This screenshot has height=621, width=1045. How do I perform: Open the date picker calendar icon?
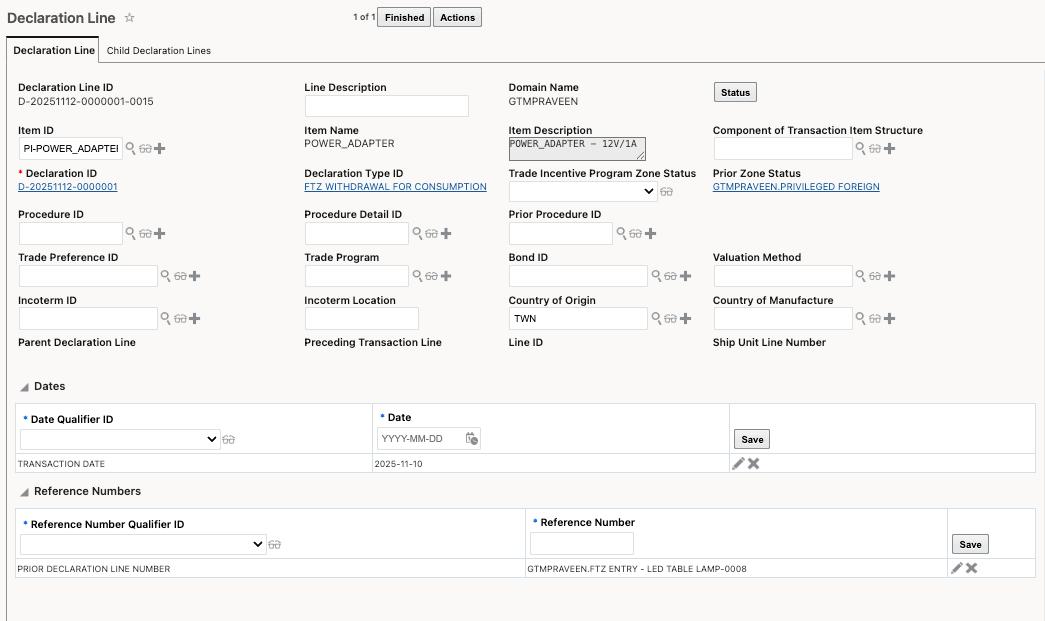coord(472,438)
